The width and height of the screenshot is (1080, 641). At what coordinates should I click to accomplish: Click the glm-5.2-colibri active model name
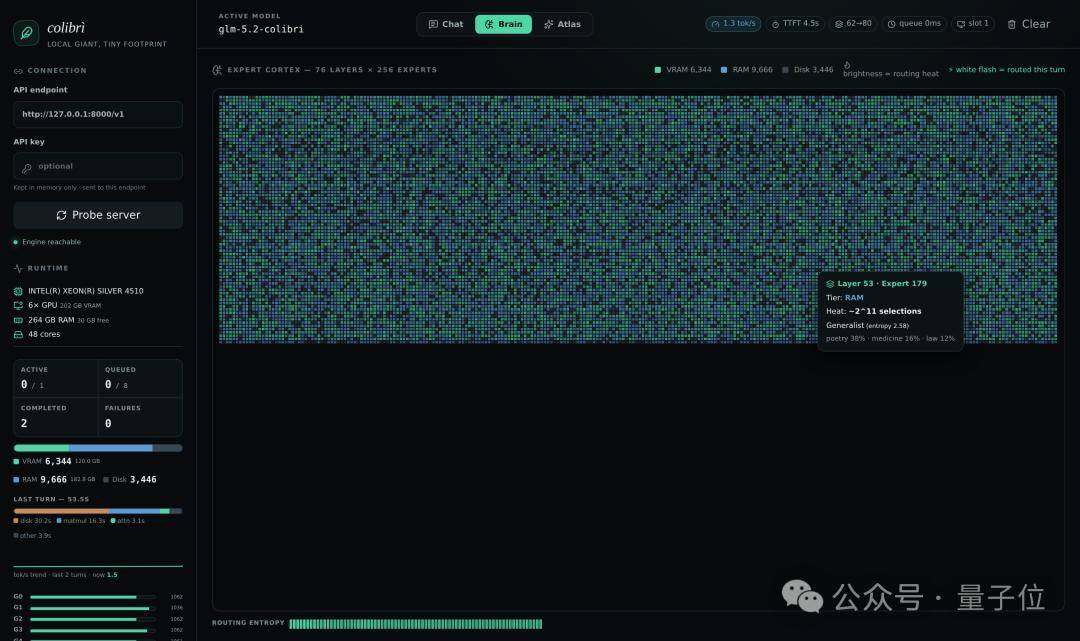tap(261, 30)
